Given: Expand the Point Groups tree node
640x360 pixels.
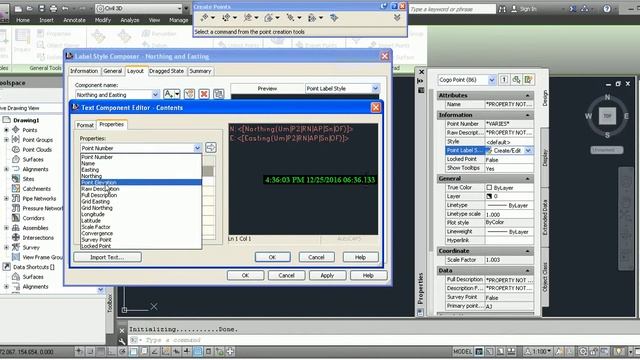Looking at the screenshot, I should click(6, 140).
